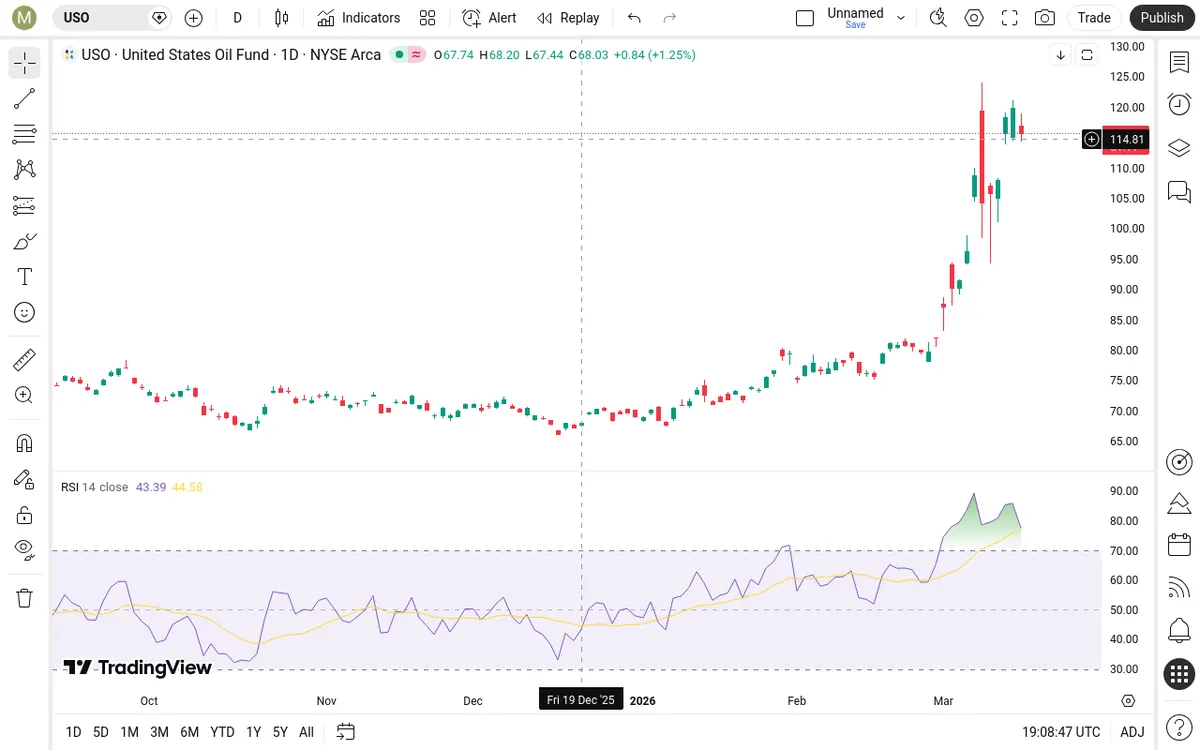Viewport: 1200px width, 750px height.
Task: Open the watchlist and details panel
Action: point(1179,62)
